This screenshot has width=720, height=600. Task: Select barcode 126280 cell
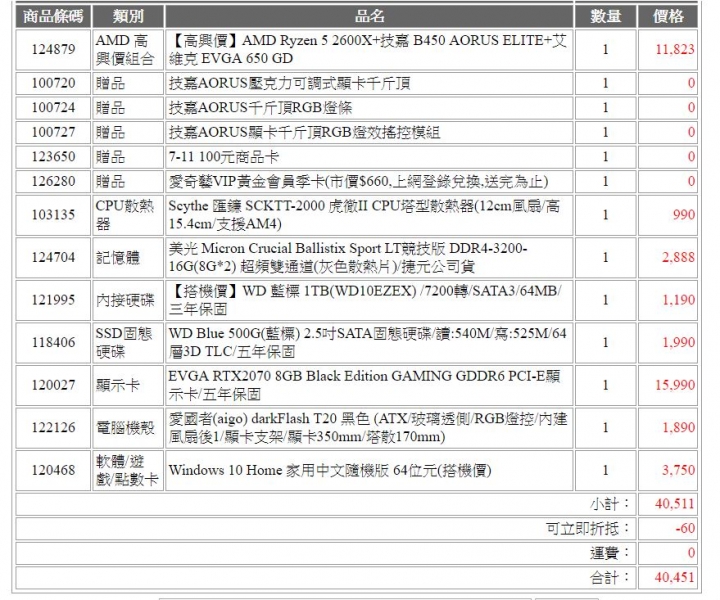(53, 182)
